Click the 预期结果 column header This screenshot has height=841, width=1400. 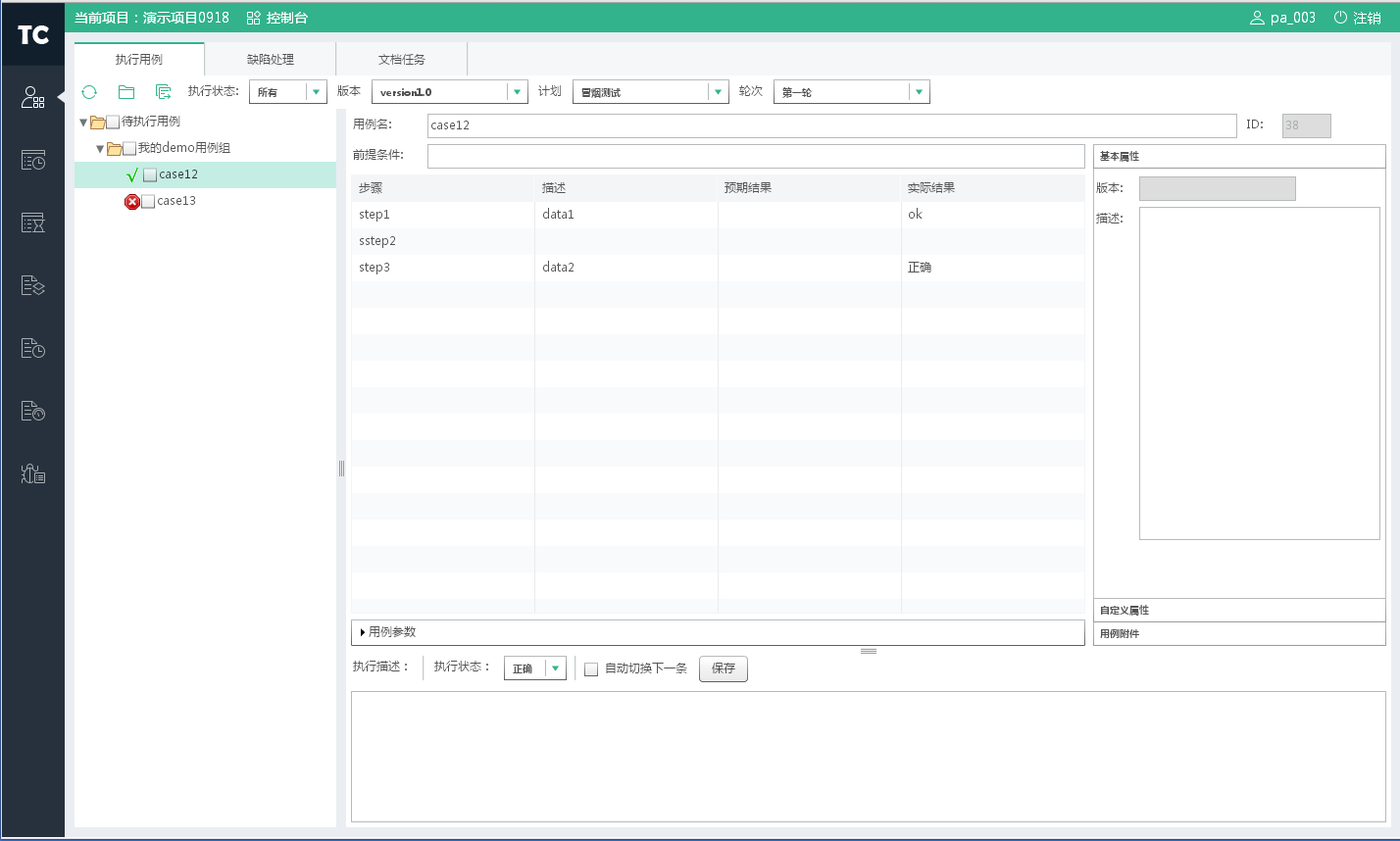(809, 187)
